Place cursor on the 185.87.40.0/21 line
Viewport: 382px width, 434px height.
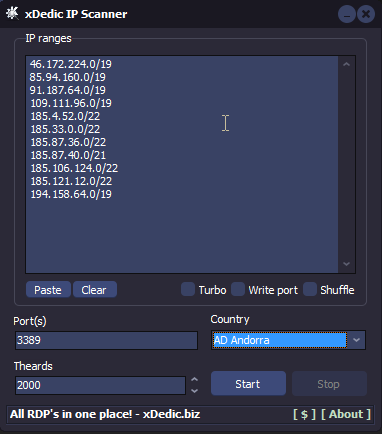(x=68, y=155)
